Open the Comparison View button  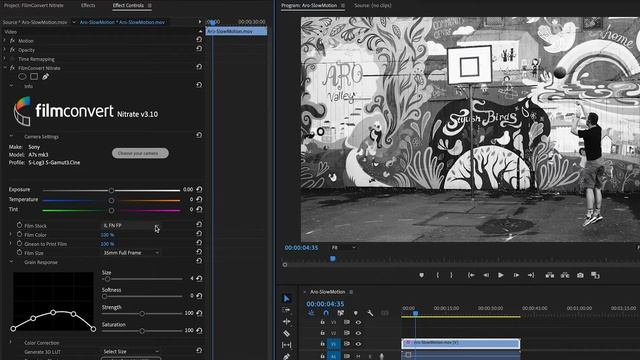(x=595, y=276)
